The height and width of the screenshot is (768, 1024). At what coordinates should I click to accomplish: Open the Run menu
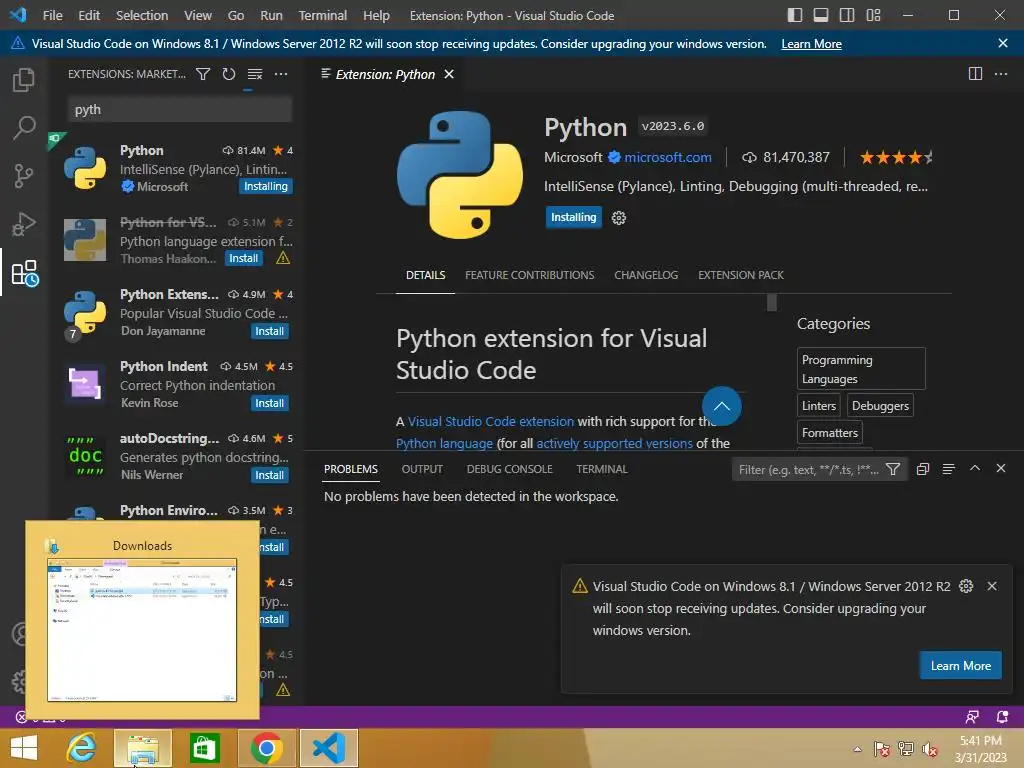coord(271,15)
